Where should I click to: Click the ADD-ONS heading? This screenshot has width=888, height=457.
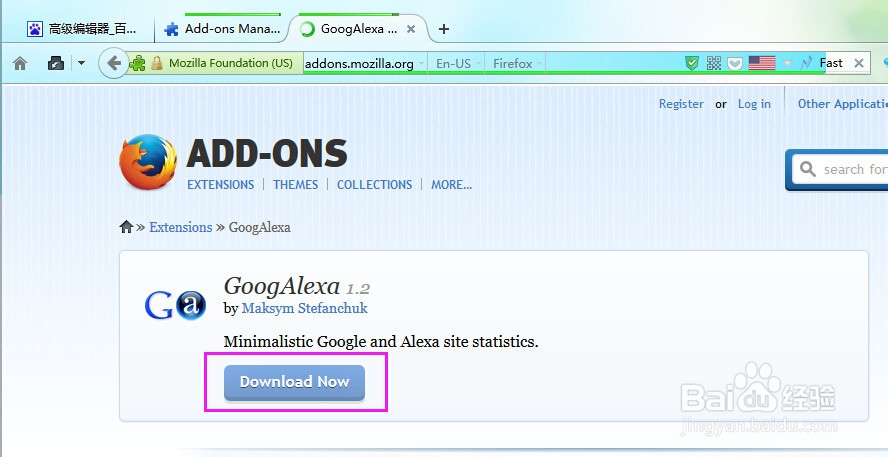pyautogui.click(x=267, y=153)
